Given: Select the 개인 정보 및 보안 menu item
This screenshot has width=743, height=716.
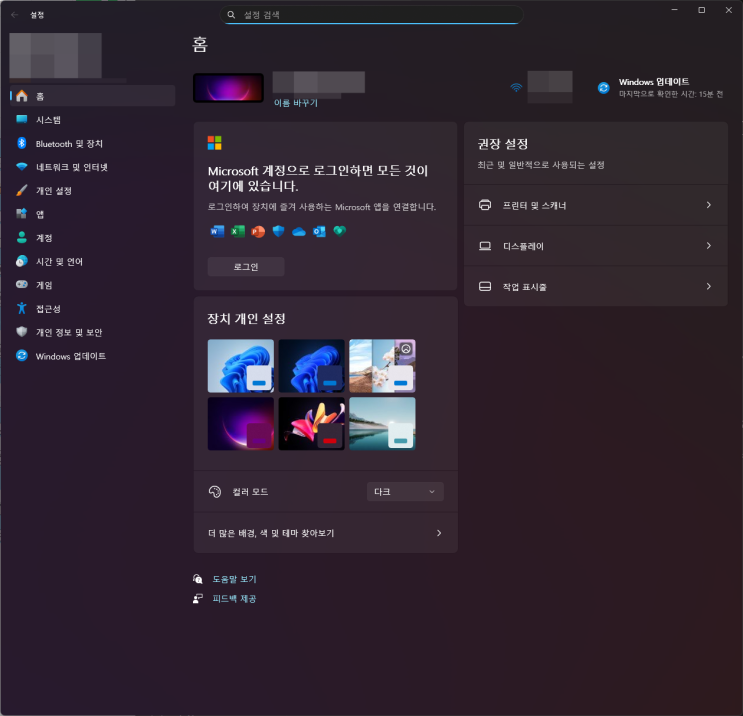Looking at the screenshot, I should [92, 332].
